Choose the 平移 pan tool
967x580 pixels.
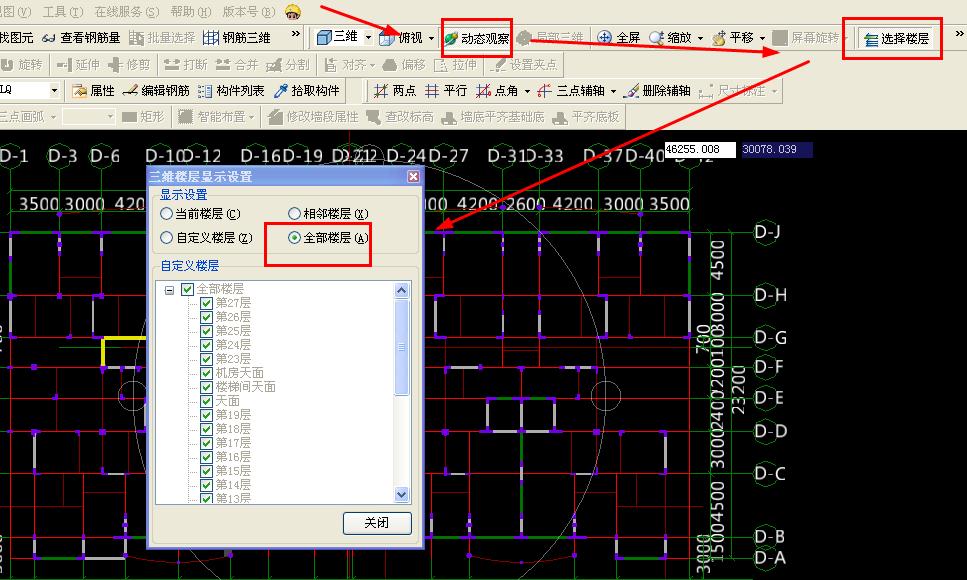click(x=733, y=38)
